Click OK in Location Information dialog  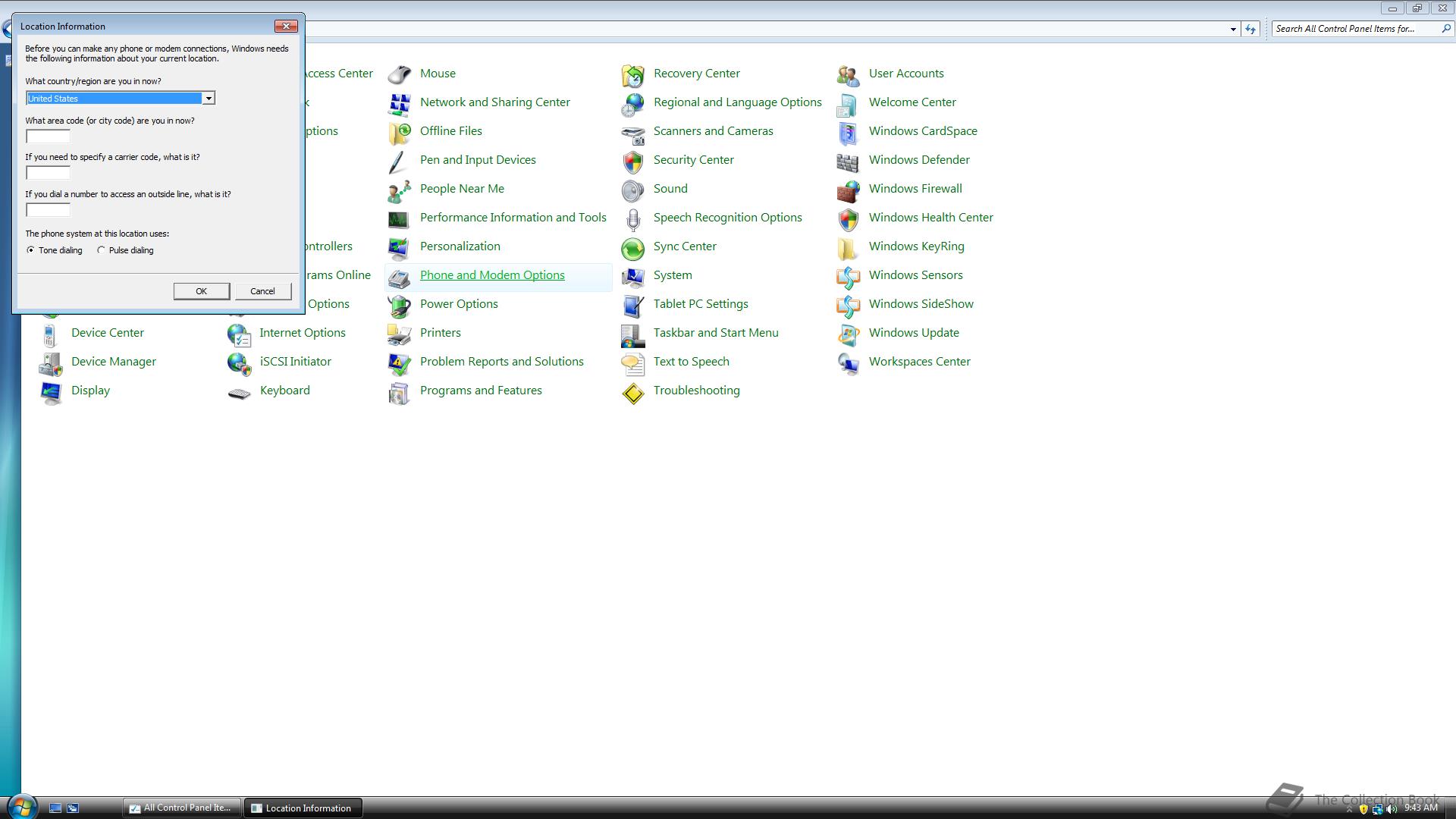pyautogui.click(x=201, y=291)
